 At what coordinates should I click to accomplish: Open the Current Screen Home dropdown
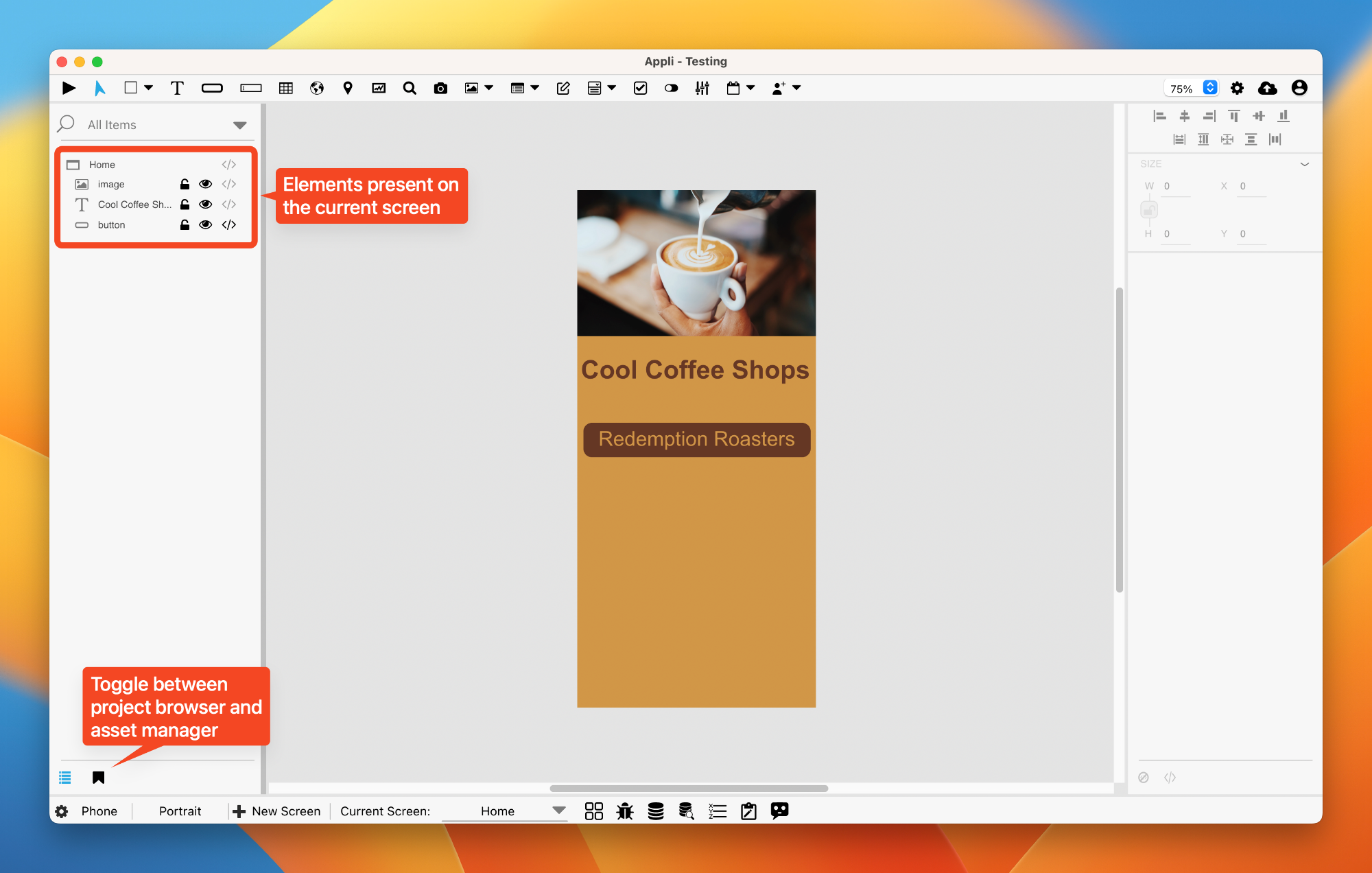506,811
